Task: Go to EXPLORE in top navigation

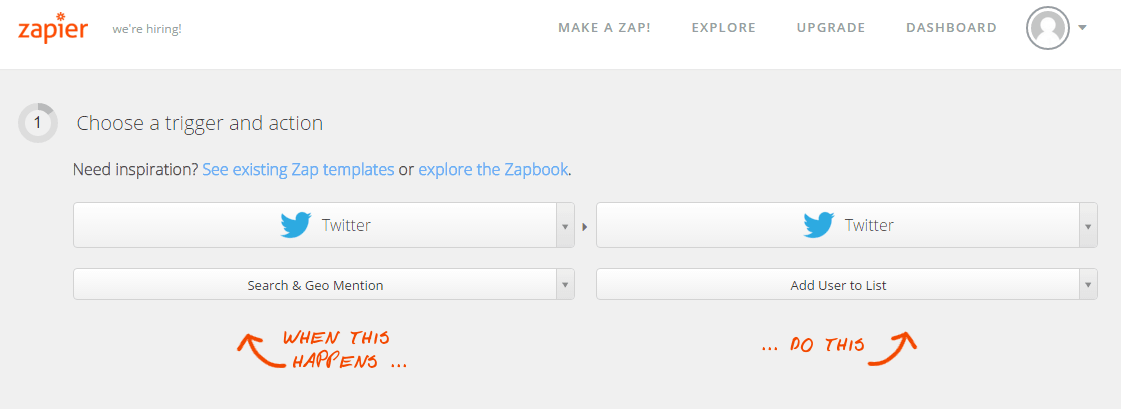Action: pos(724,28)
